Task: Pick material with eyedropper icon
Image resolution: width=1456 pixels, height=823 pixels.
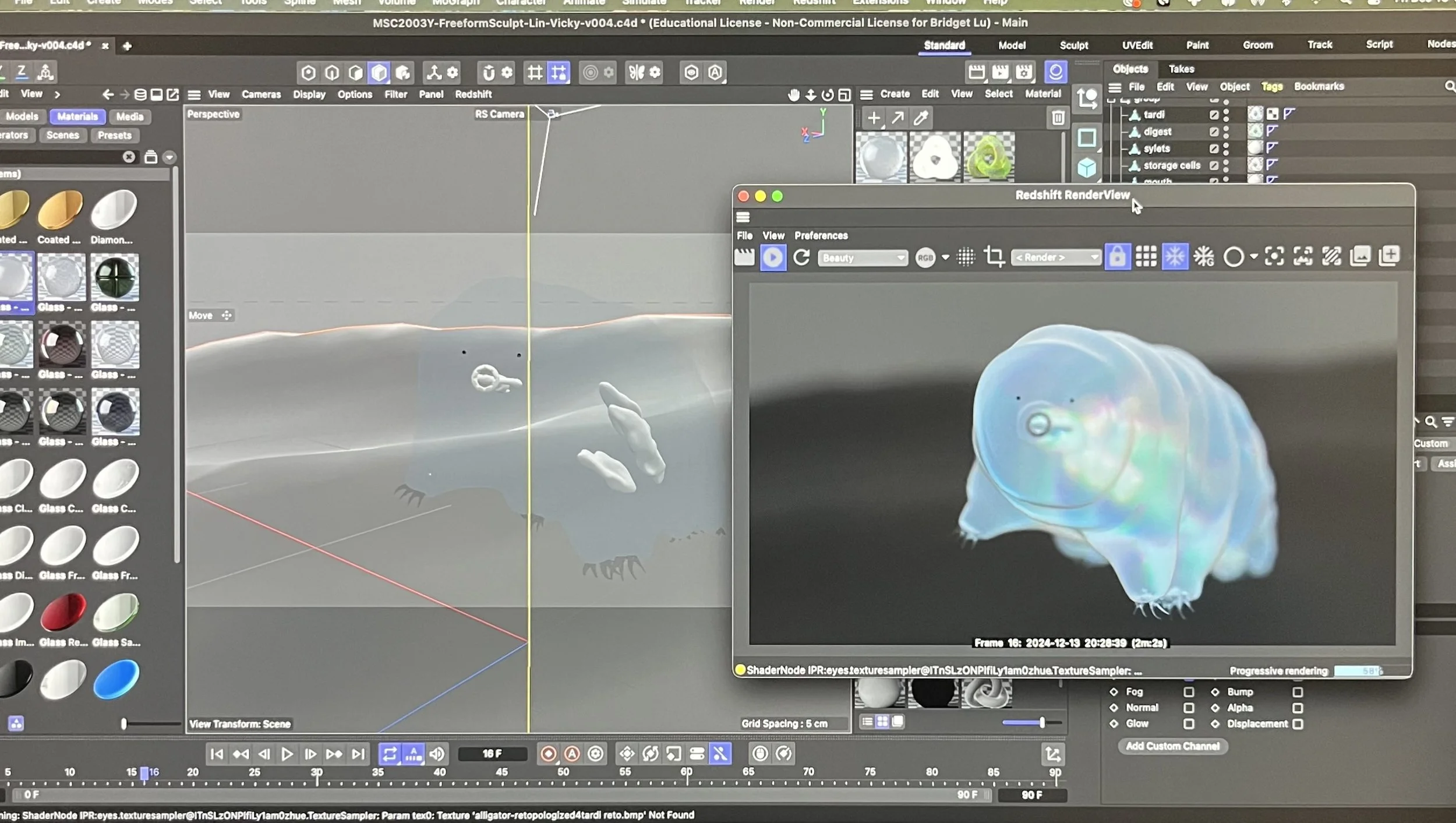Action: tap(921, 118)
